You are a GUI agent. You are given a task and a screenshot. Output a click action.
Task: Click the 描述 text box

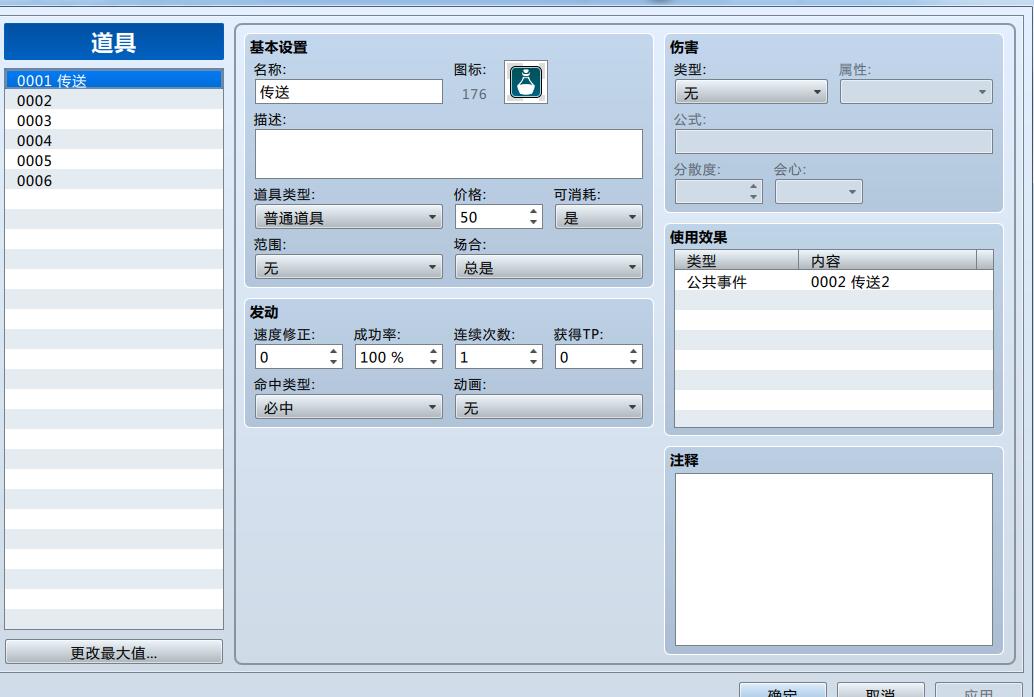[x=448, y=154]
